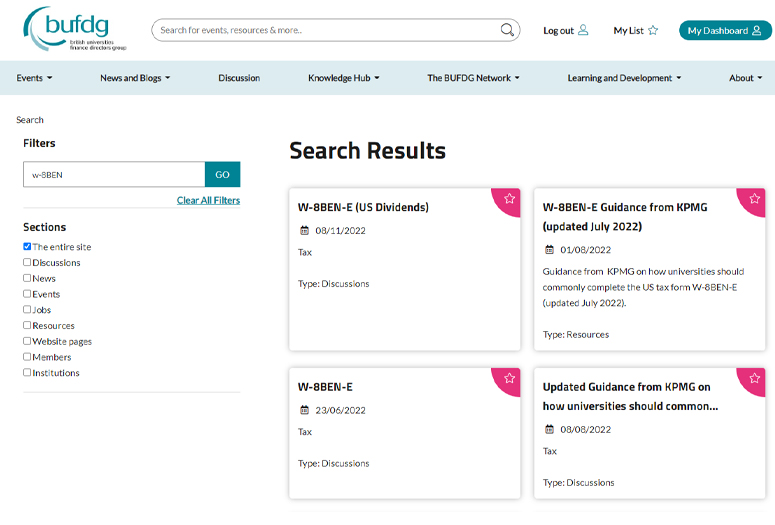Viewport: 775px width, 525px height.
Task: Click Log out with user icon
Action: (x=565, y=31)
